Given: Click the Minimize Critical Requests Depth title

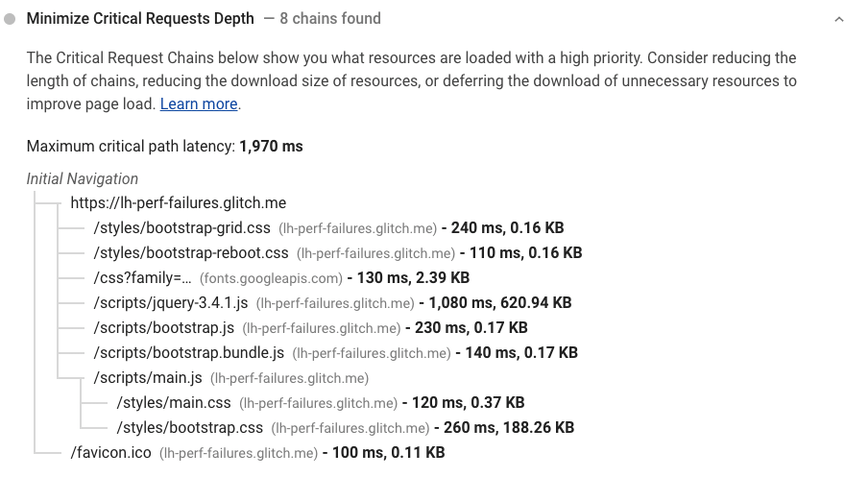Looking at the screenshot, I should click(140, 19).
